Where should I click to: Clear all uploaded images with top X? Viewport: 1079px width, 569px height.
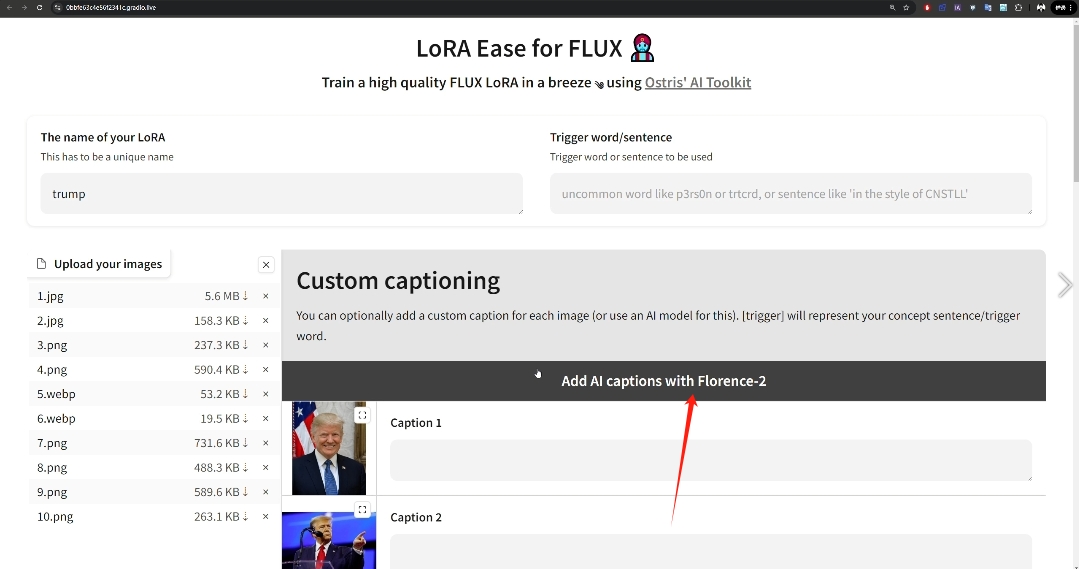point(266,265)
